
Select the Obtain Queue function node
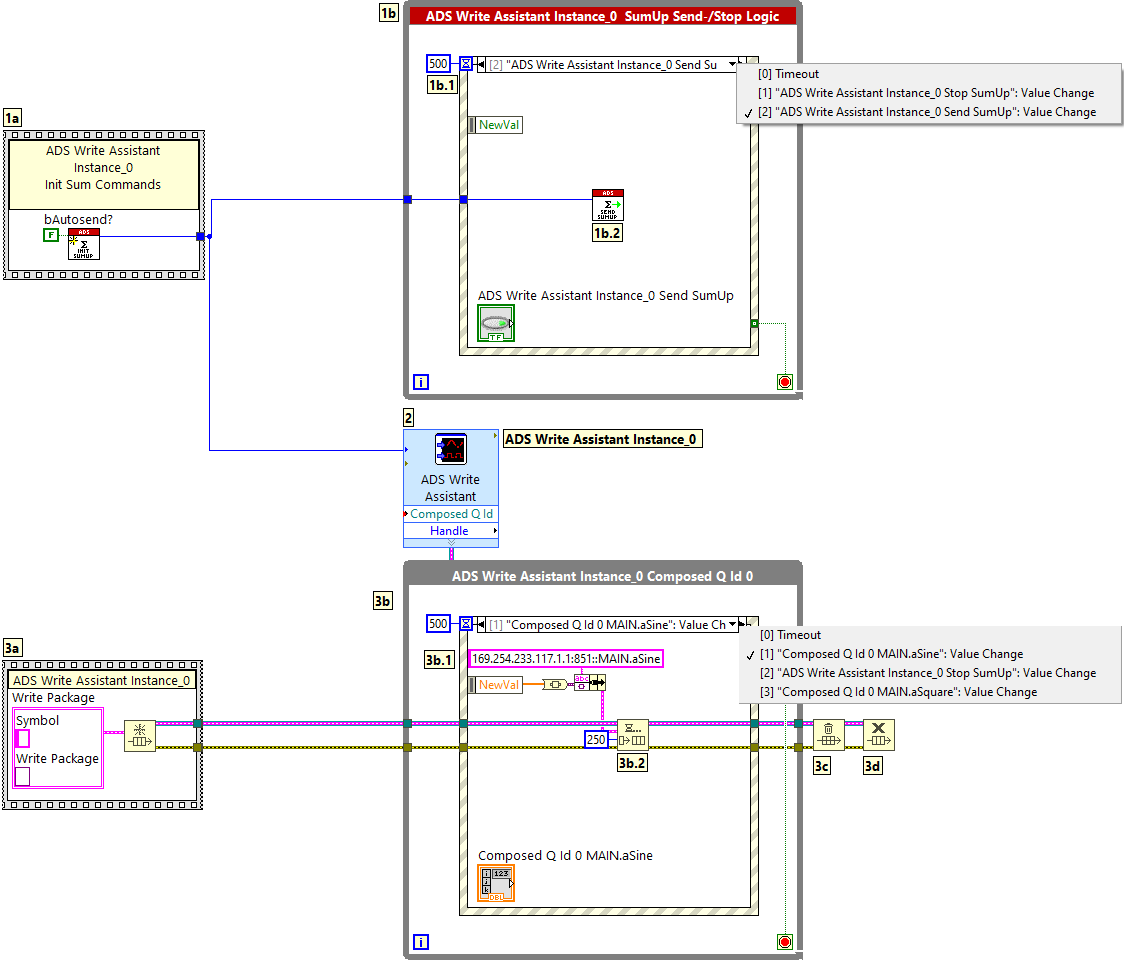pyautogui.click(x=140, y=736)
